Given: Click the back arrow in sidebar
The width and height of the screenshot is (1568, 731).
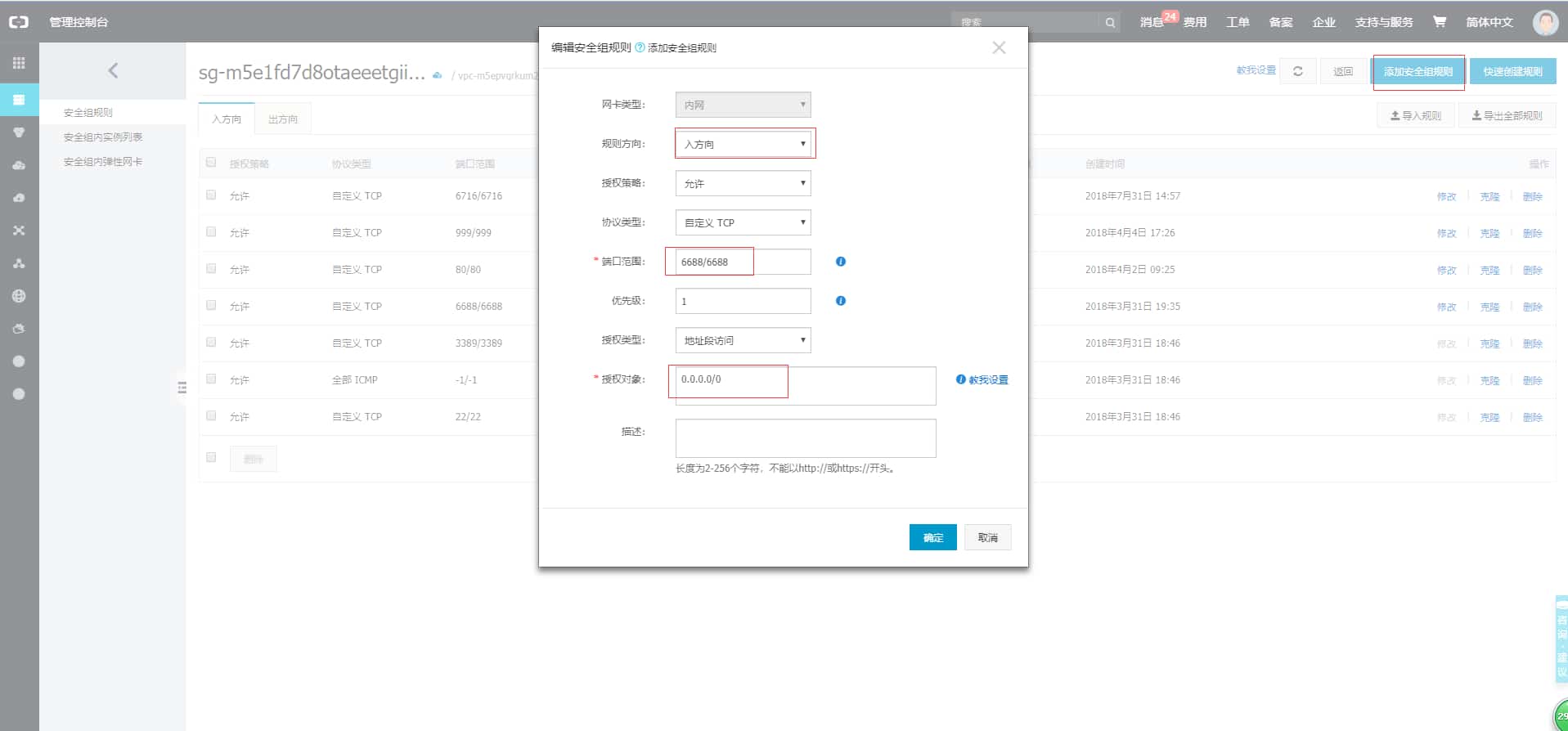Looking at the screenshot, I should click(113, 71).
